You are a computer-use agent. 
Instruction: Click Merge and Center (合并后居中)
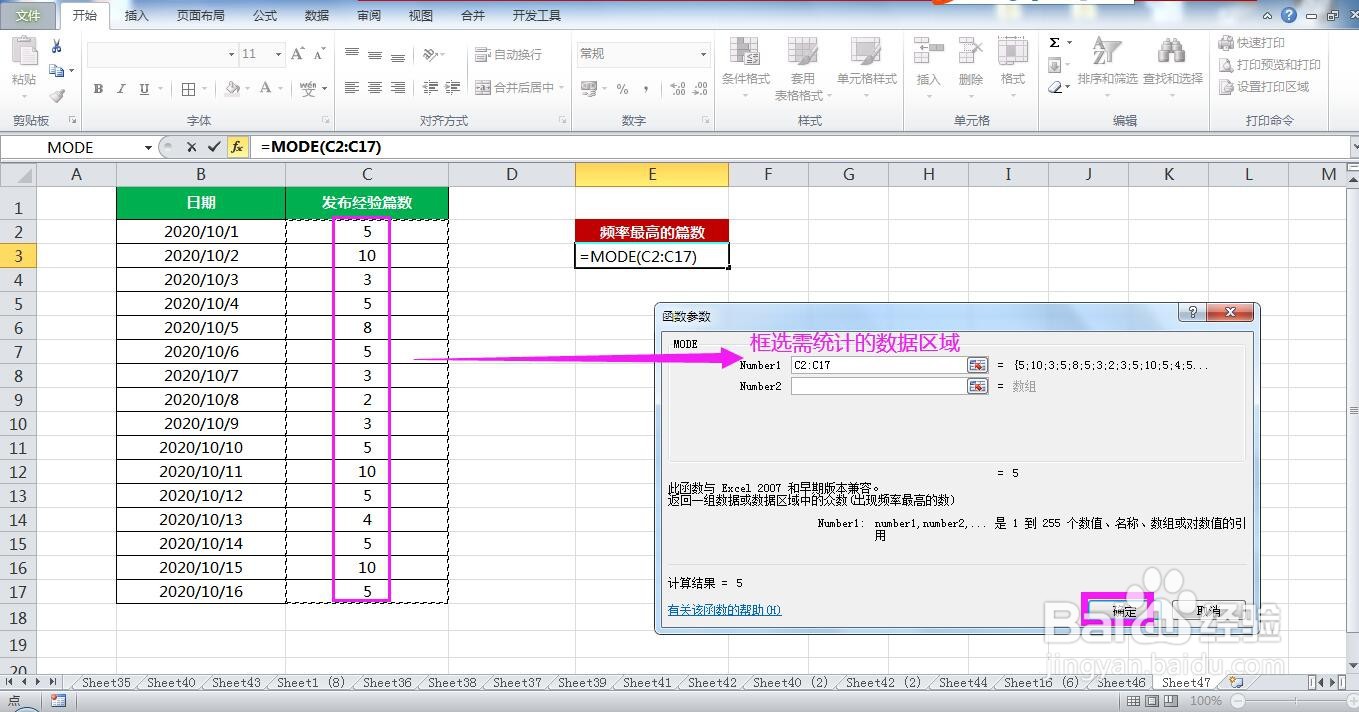point(515,88)
